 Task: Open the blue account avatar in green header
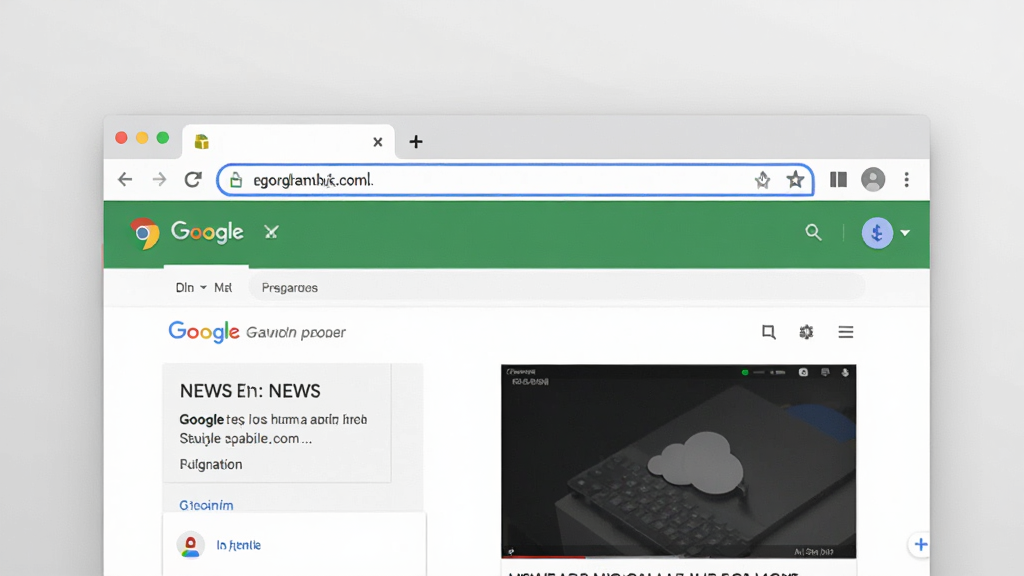877,232
